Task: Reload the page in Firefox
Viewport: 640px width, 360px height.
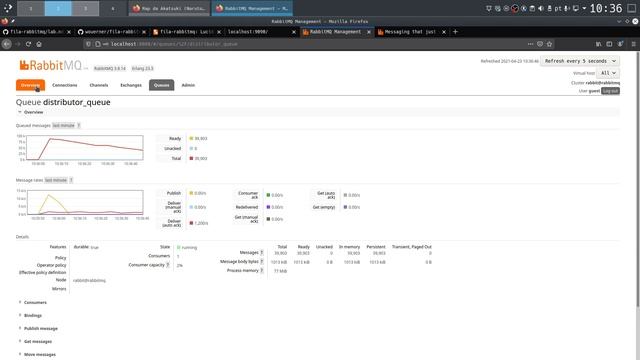Action: pos(28,44)
